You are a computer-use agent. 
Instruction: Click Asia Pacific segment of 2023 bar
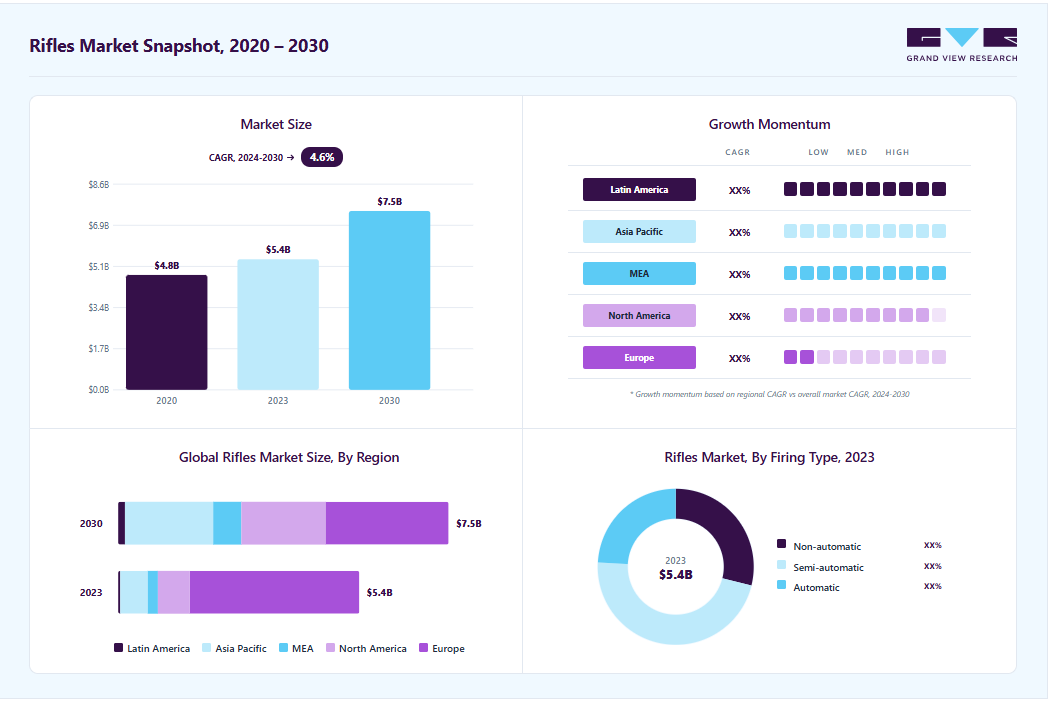click(134, 592)
